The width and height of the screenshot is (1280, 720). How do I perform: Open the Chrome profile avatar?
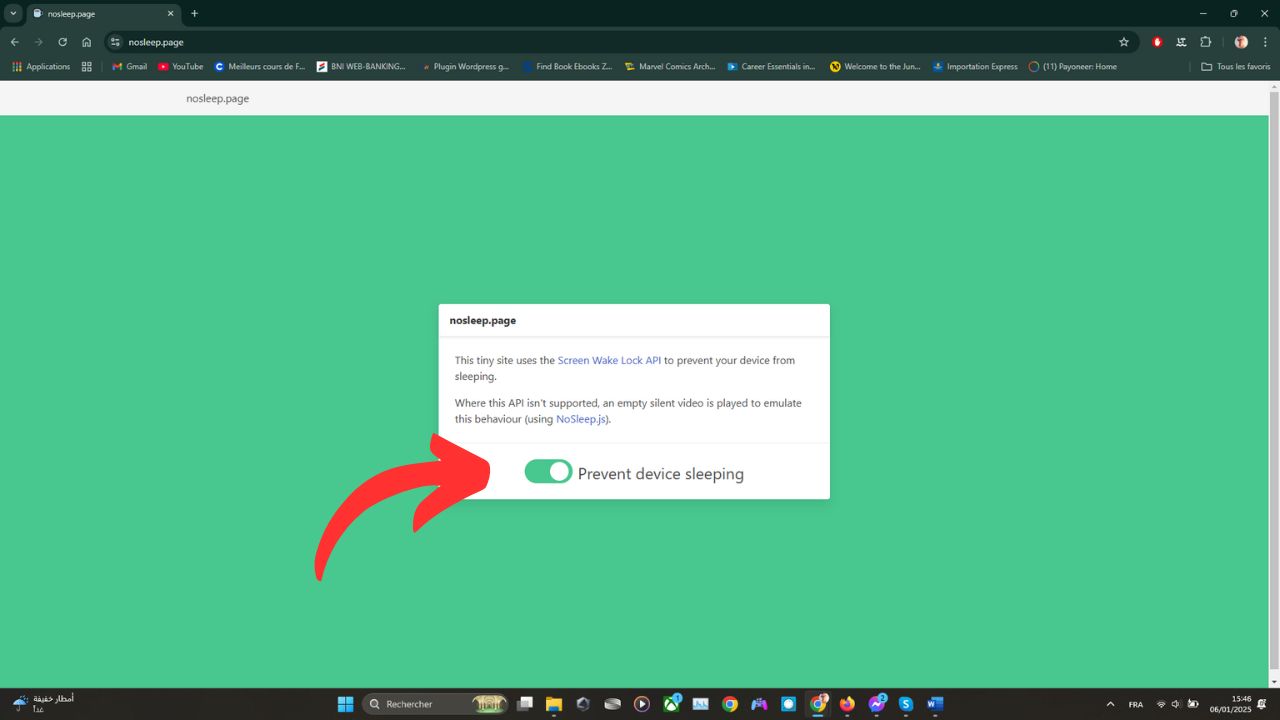pos(1240,42)
